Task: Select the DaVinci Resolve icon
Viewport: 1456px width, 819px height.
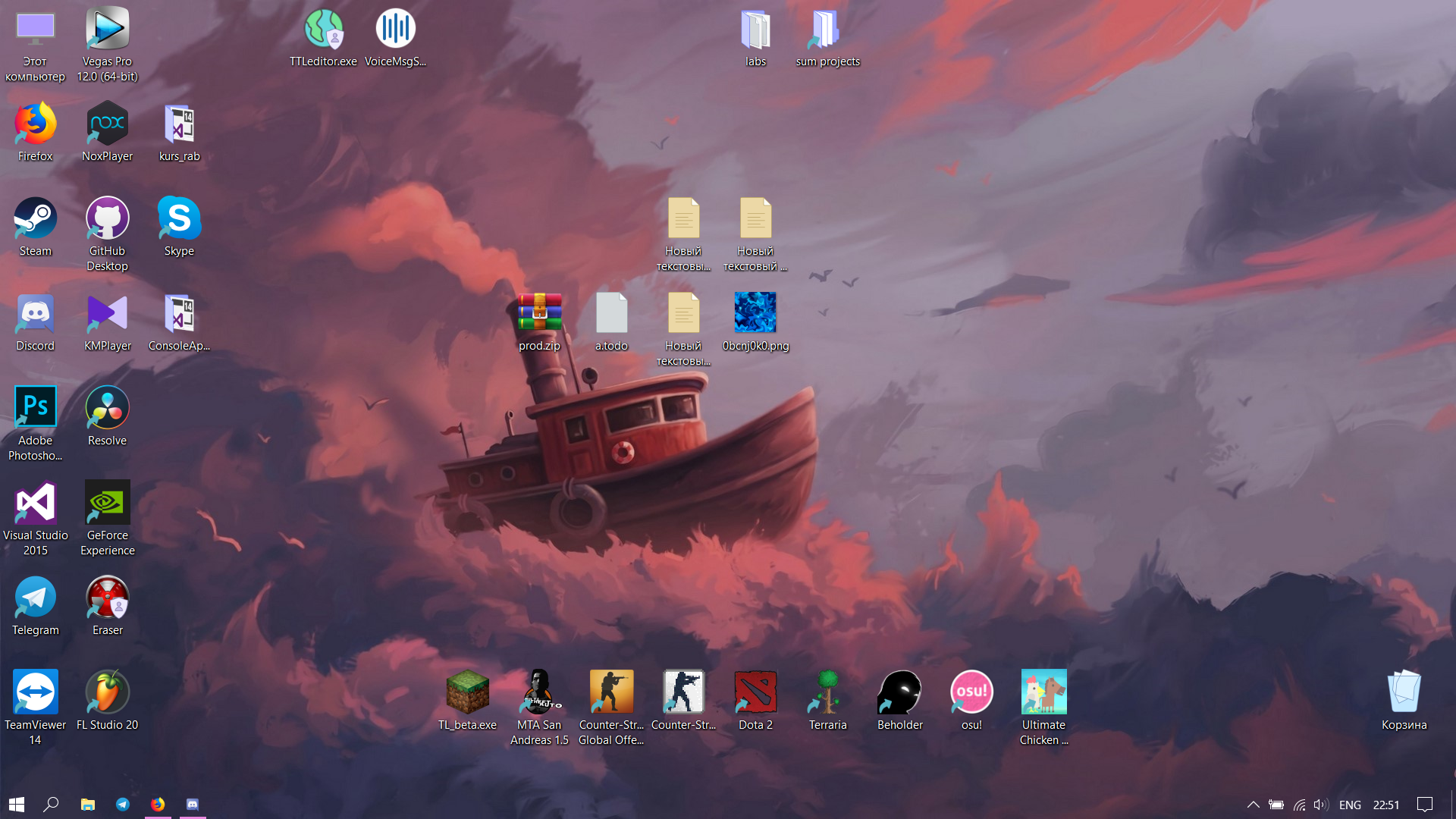Action: (107, 417)
